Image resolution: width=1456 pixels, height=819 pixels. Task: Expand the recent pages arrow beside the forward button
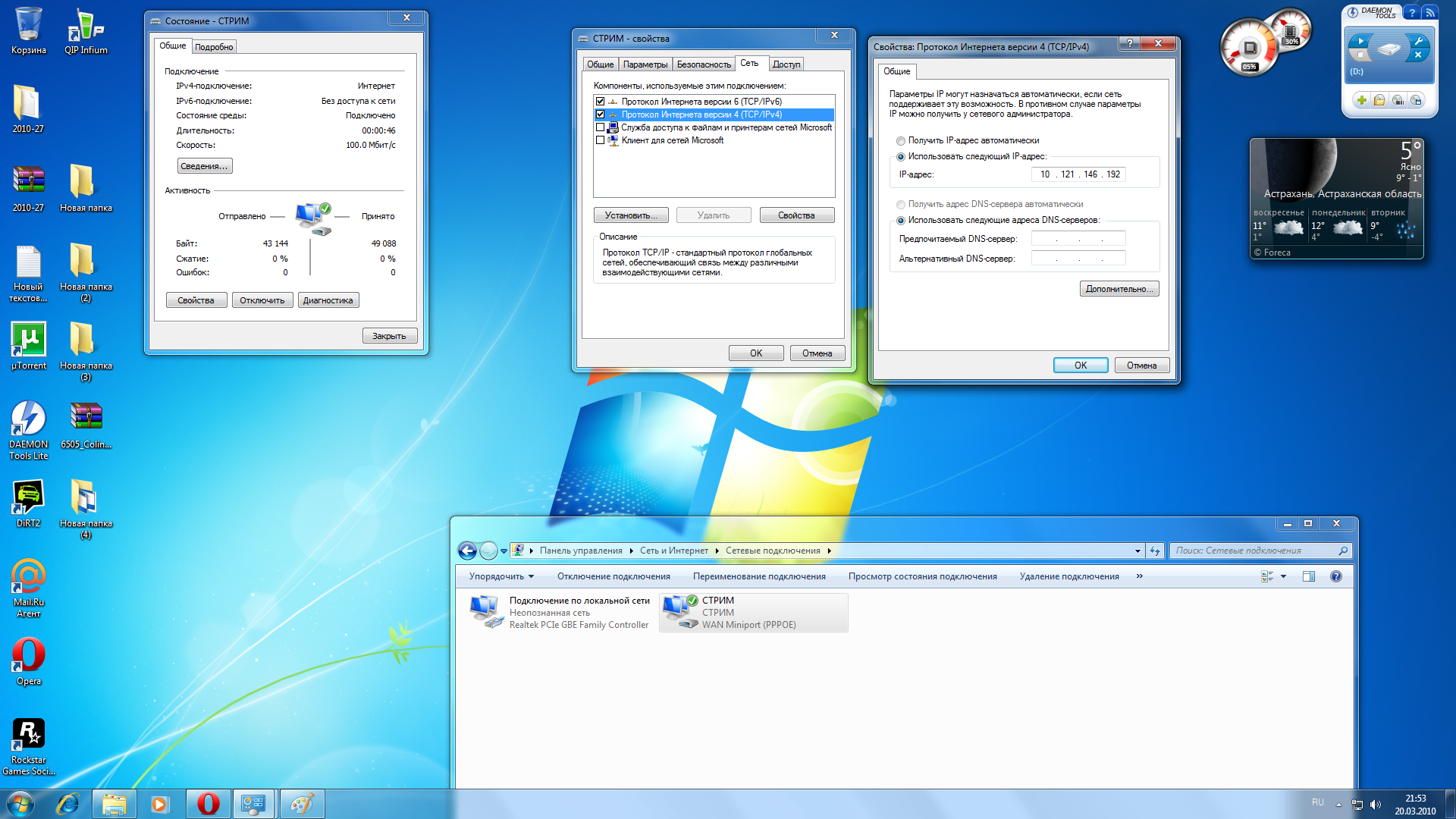(x=504, y=551)
